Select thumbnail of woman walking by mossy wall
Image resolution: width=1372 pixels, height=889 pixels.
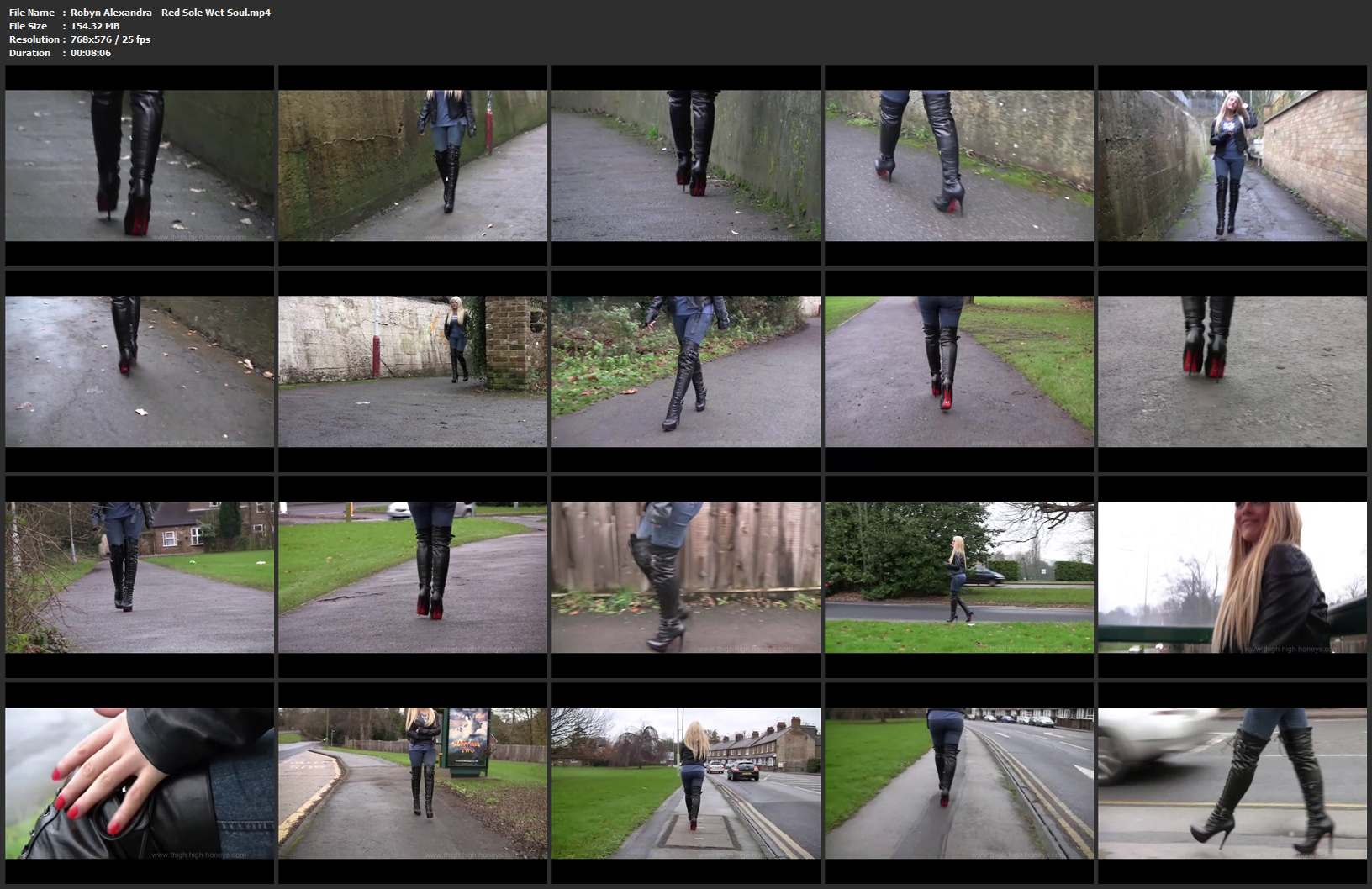coord(413,166)
